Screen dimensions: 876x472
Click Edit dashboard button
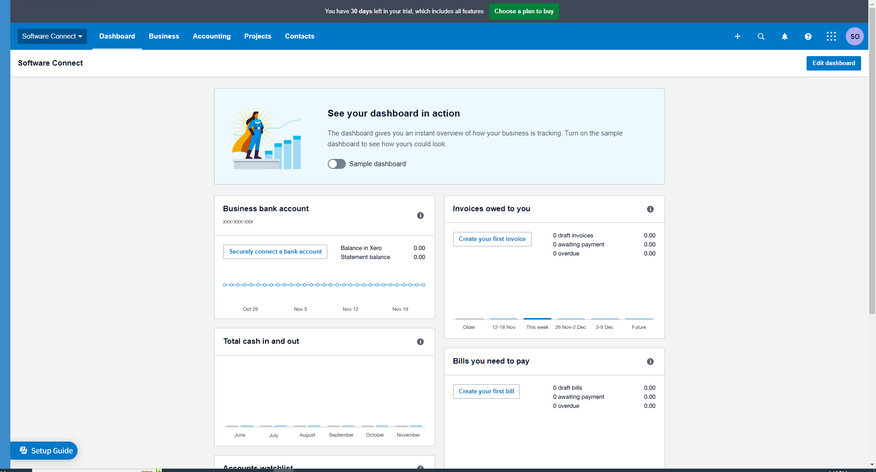tap(833, 63)
